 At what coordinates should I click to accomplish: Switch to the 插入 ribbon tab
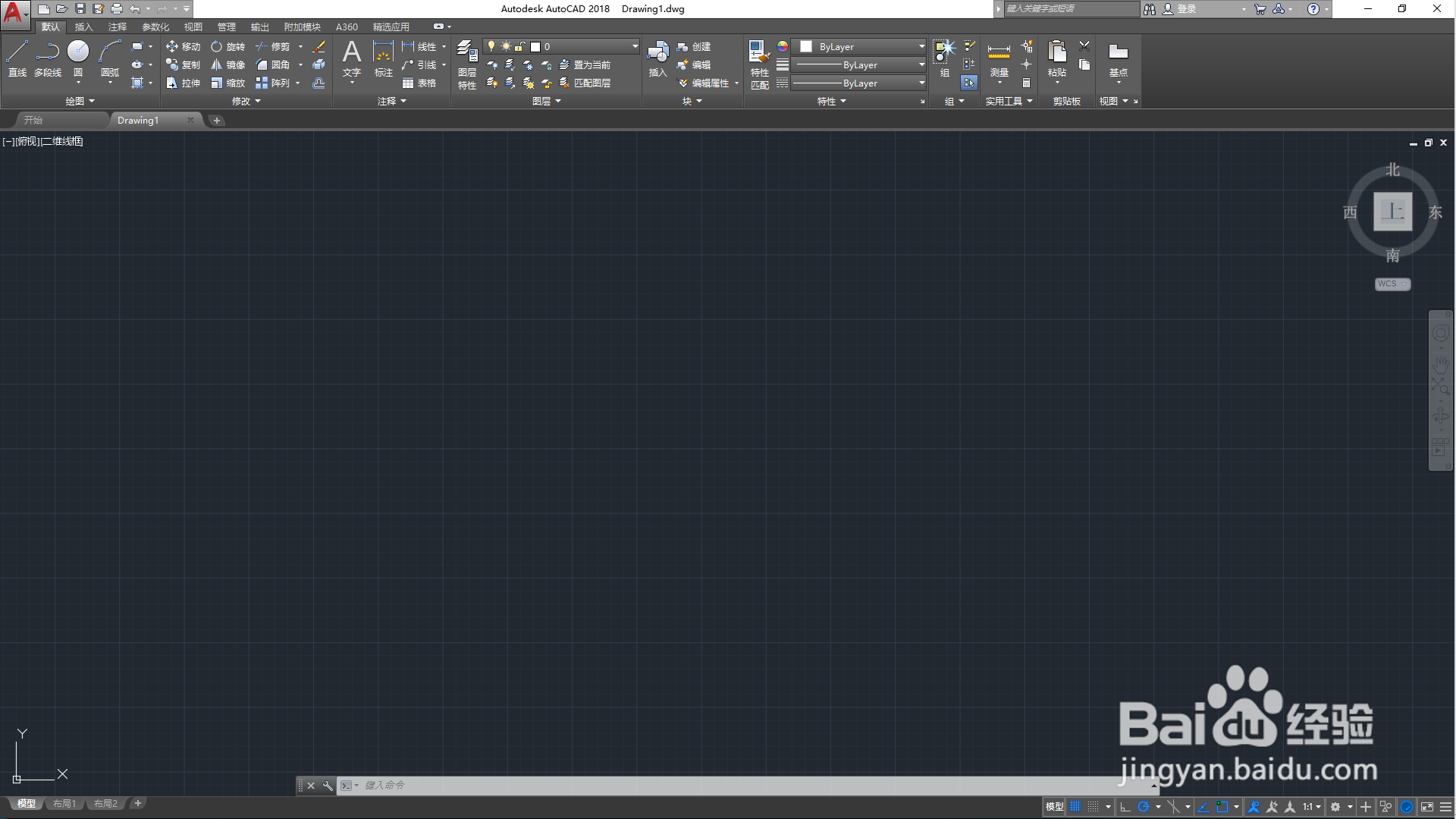[83, 27]
